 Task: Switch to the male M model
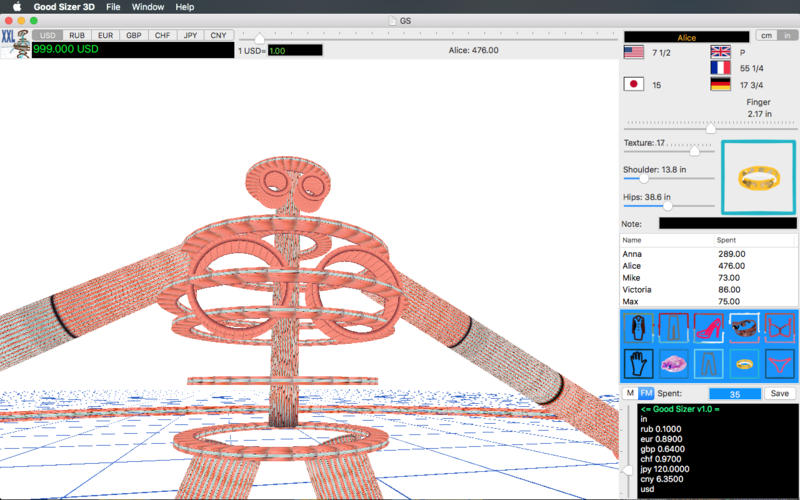pyautogui.click(x=630, y=393)
